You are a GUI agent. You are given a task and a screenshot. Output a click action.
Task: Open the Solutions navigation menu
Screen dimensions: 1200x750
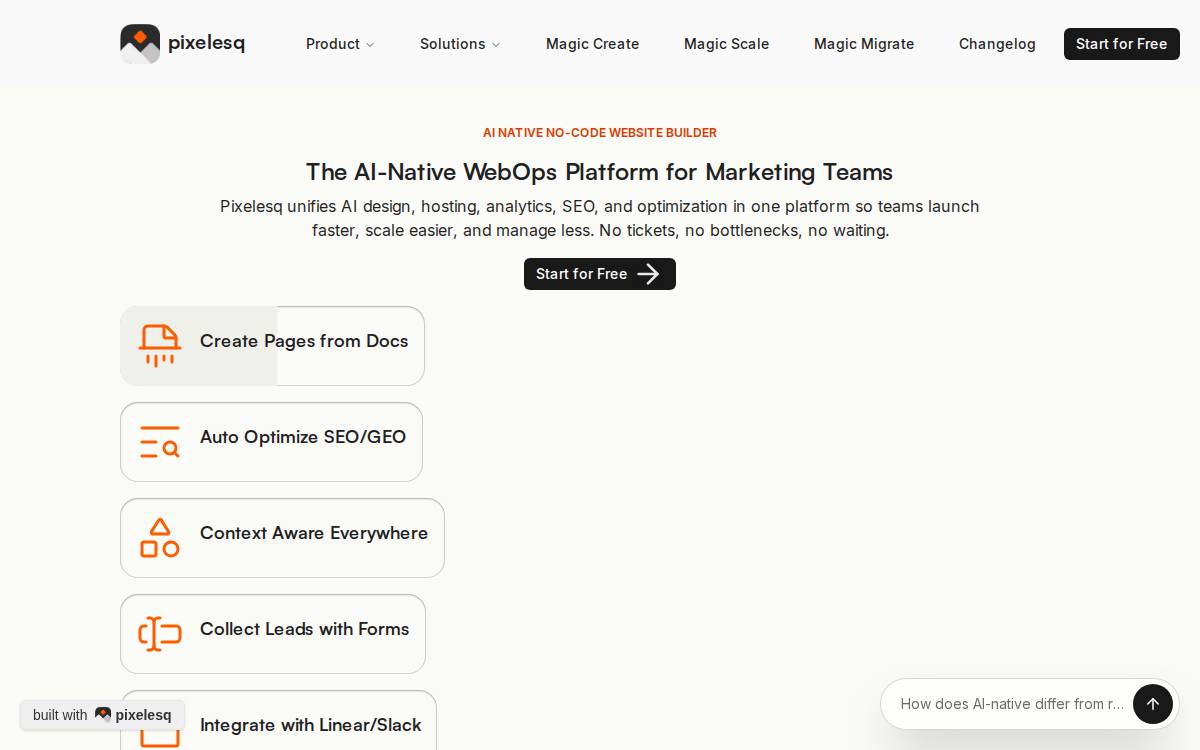460,44
